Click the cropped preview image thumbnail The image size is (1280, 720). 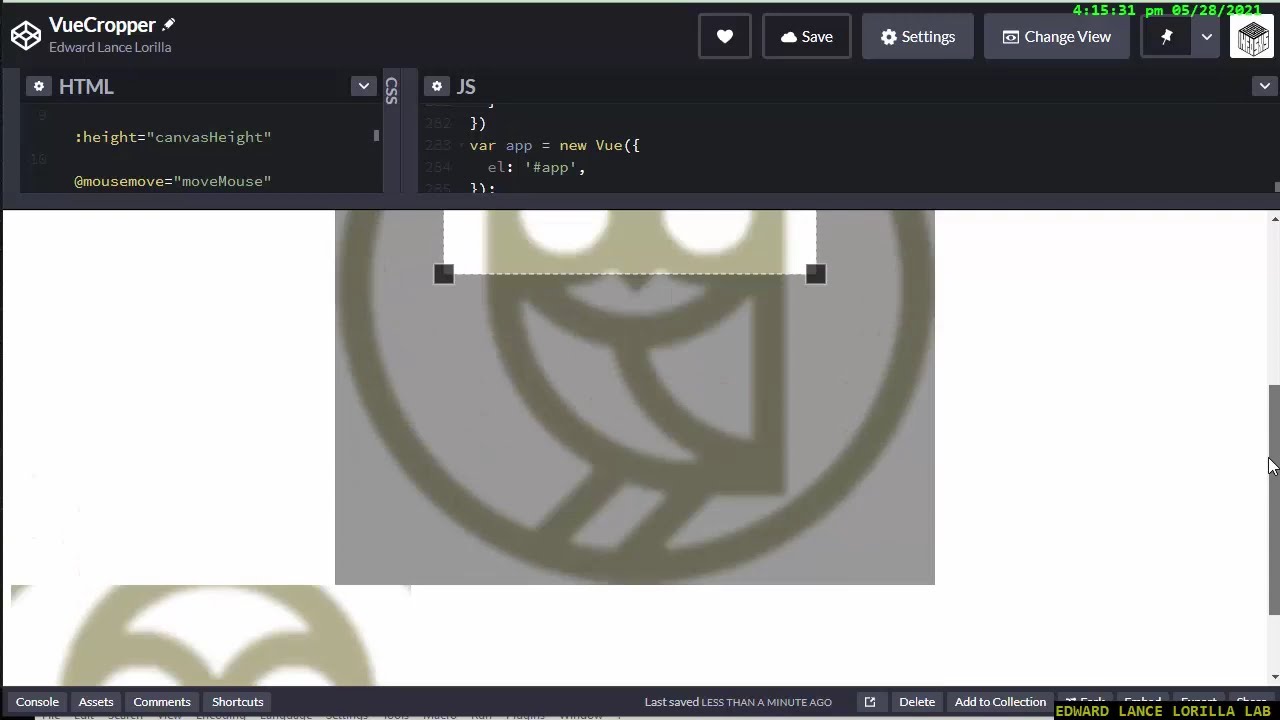(x=211, y=636)
